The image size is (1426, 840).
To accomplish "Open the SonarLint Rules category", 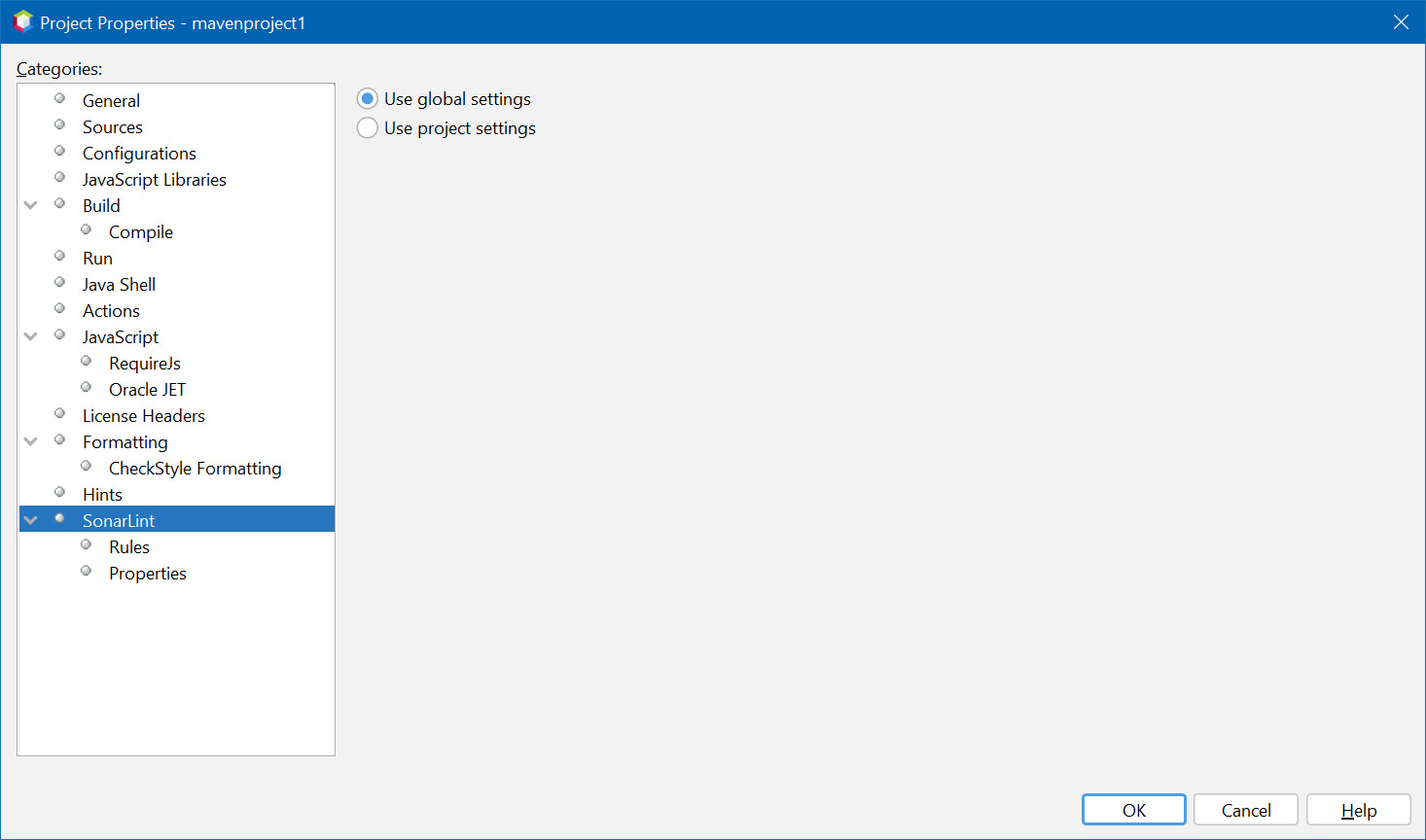I will (x=129, y=547).
